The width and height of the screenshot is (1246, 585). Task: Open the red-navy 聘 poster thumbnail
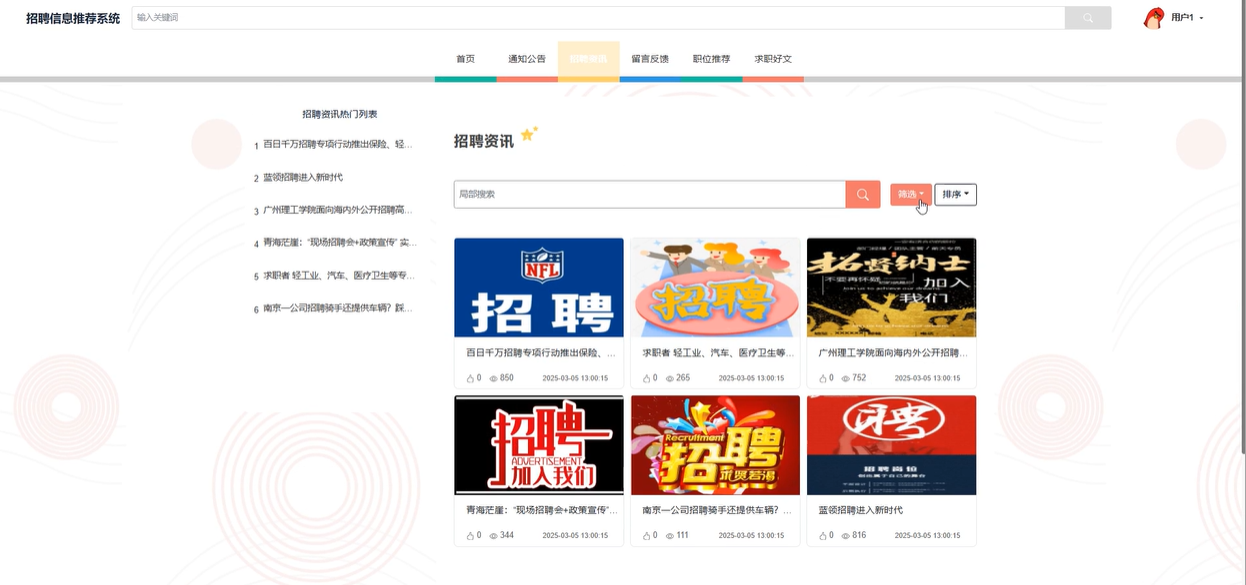[891, 445]
